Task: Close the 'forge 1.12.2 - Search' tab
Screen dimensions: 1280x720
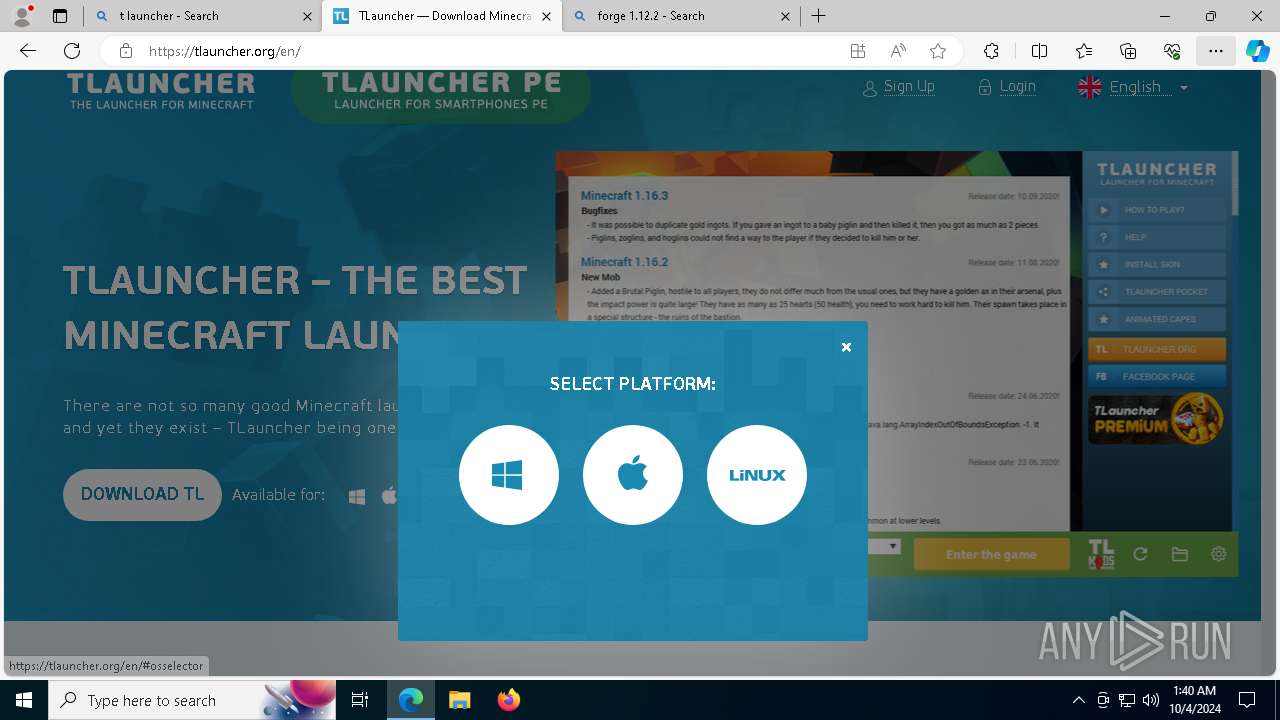Action: [785, 16]
